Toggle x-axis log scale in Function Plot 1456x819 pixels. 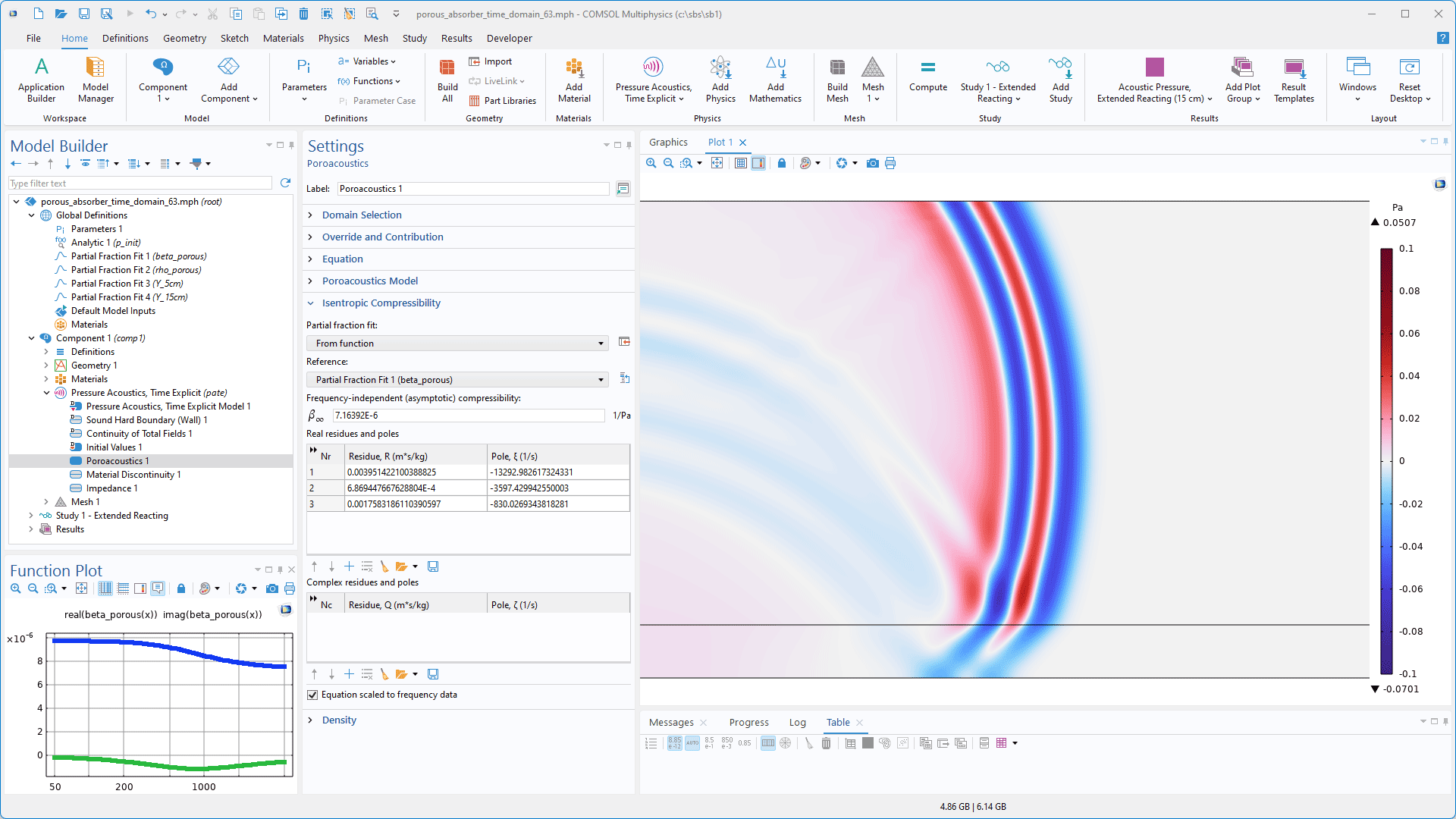tap(105, 588)
